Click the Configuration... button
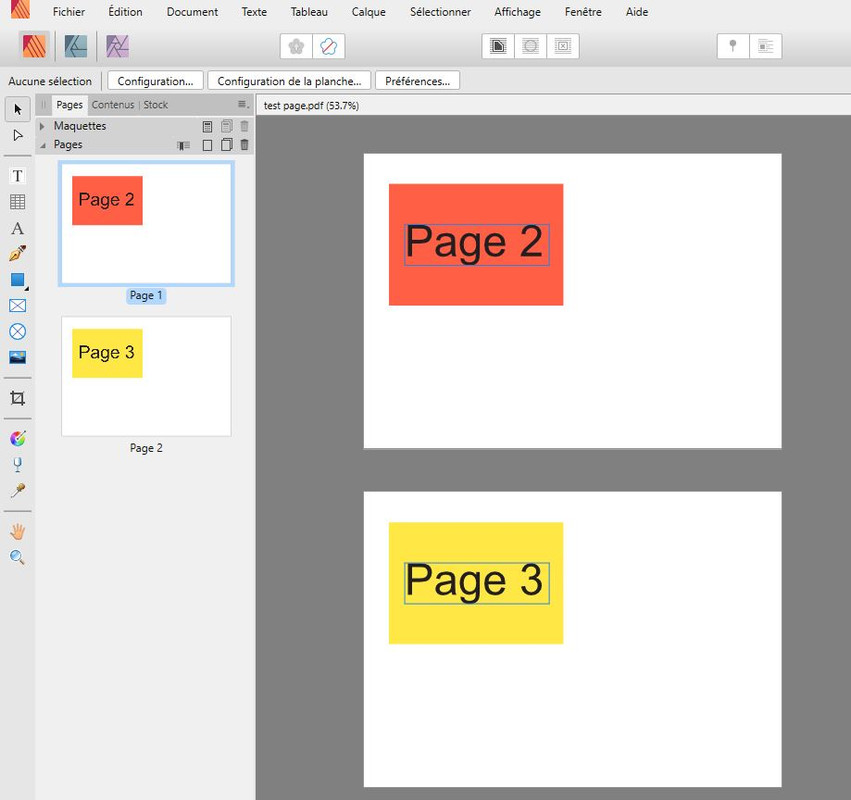The height and width of the screenshot is (800, 851). point(155,81)
